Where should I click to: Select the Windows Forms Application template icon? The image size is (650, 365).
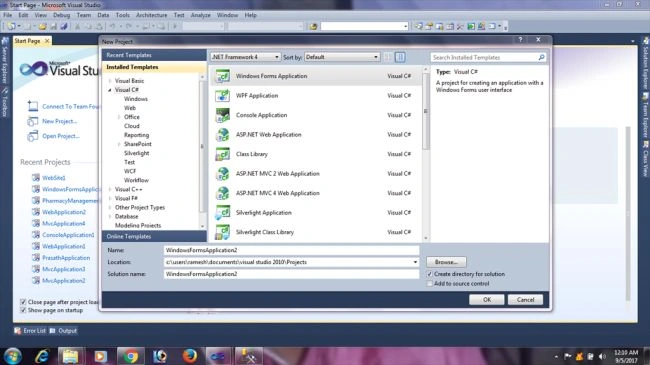coord(223,76)
